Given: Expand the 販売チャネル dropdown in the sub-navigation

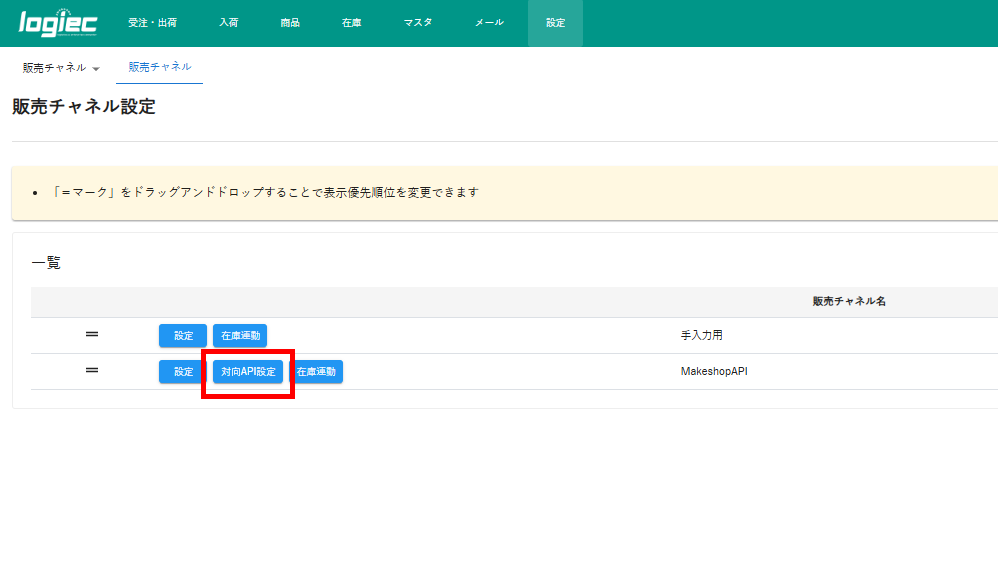Looking at the screenshot, I should coord(61,68).
